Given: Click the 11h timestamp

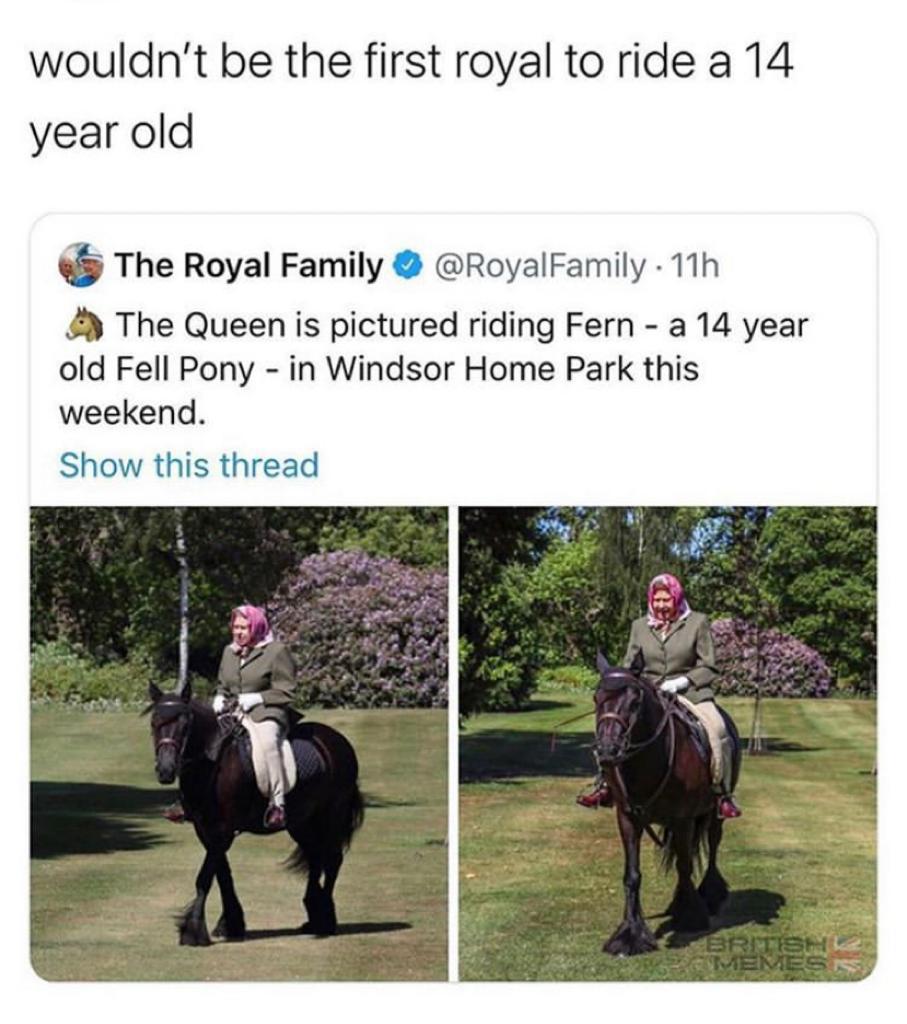Looking at the screenshot, I should [x=697, y=267].
